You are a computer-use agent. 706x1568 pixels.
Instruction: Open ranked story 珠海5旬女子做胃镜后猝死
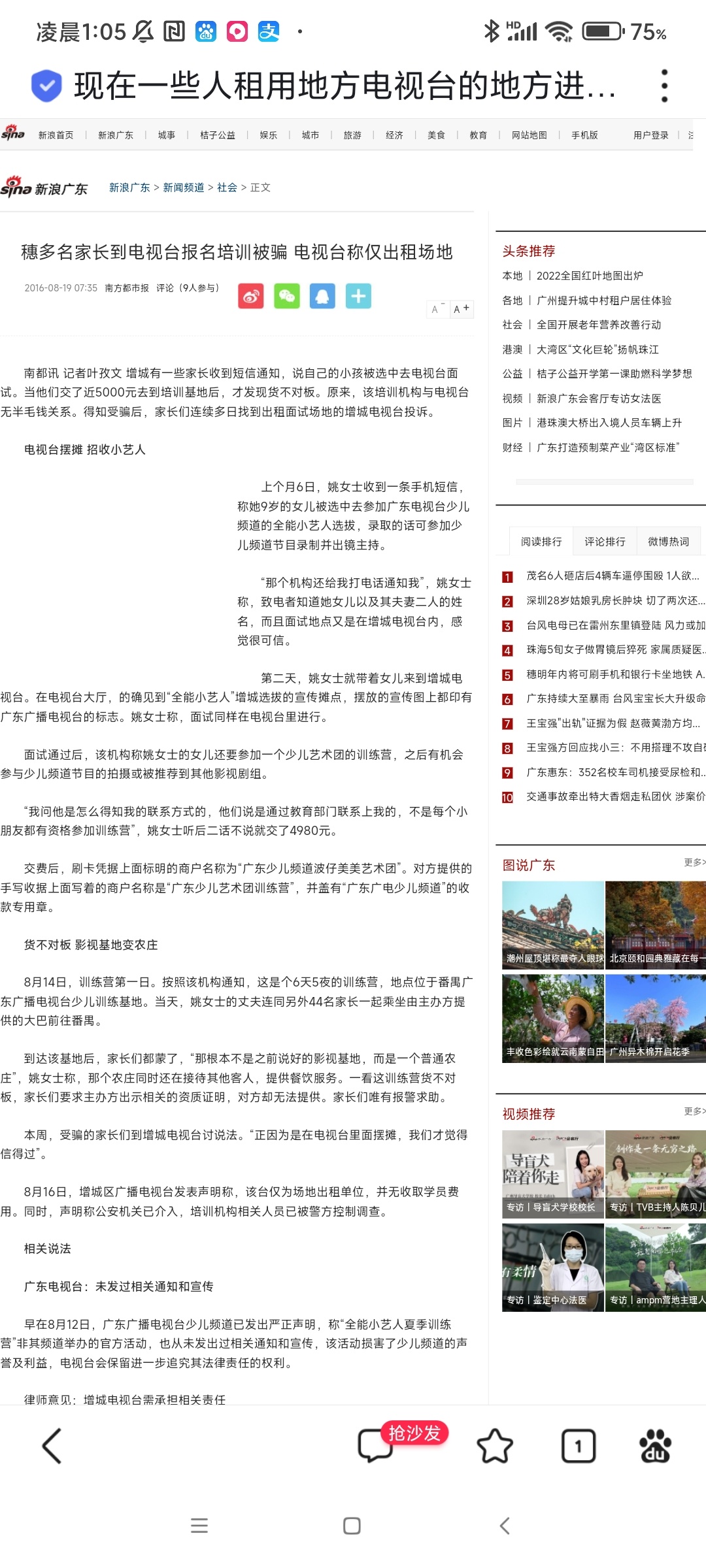[x=616, y=649]
